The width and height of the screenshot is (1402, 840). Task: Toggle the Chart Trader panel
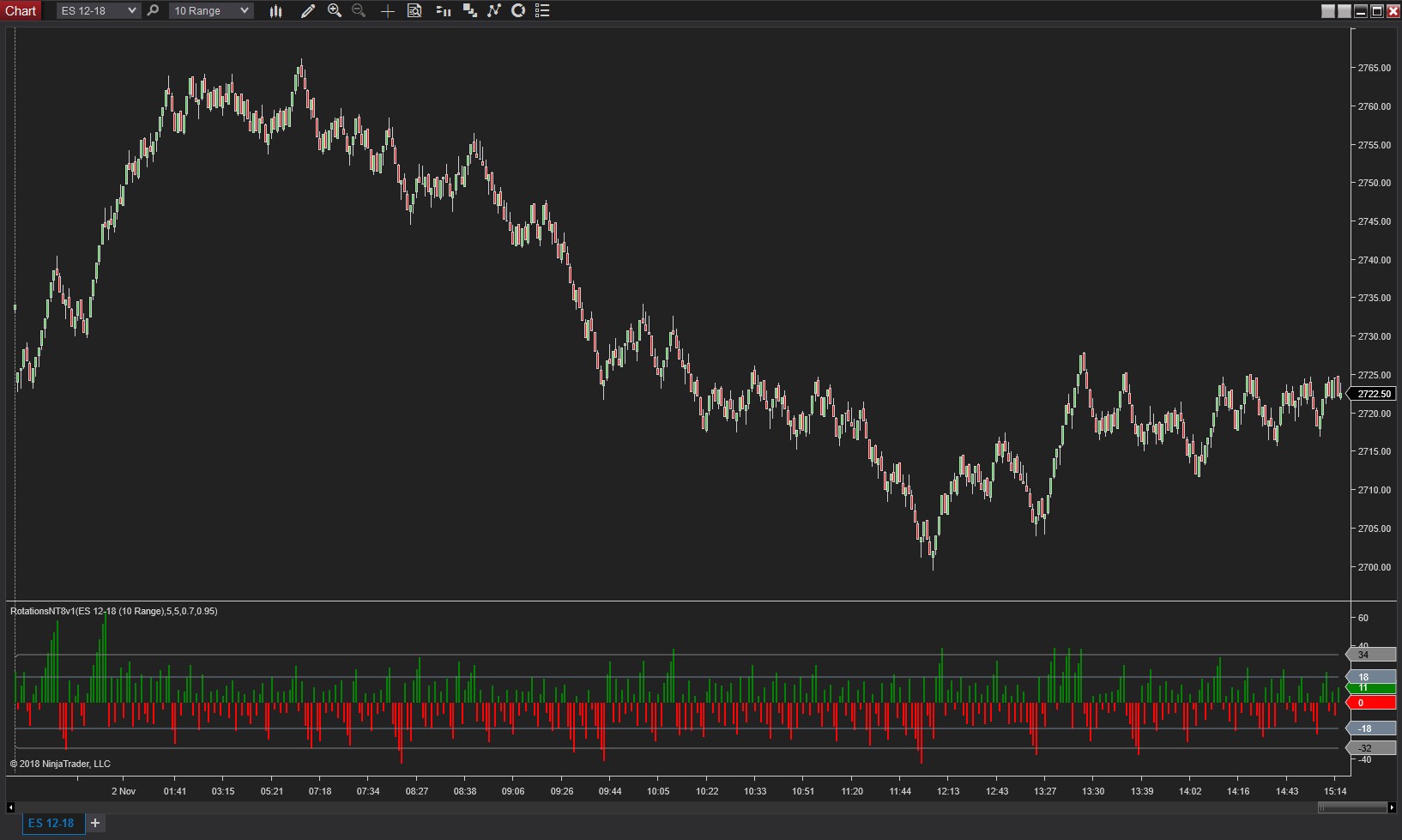click(444, 10)
